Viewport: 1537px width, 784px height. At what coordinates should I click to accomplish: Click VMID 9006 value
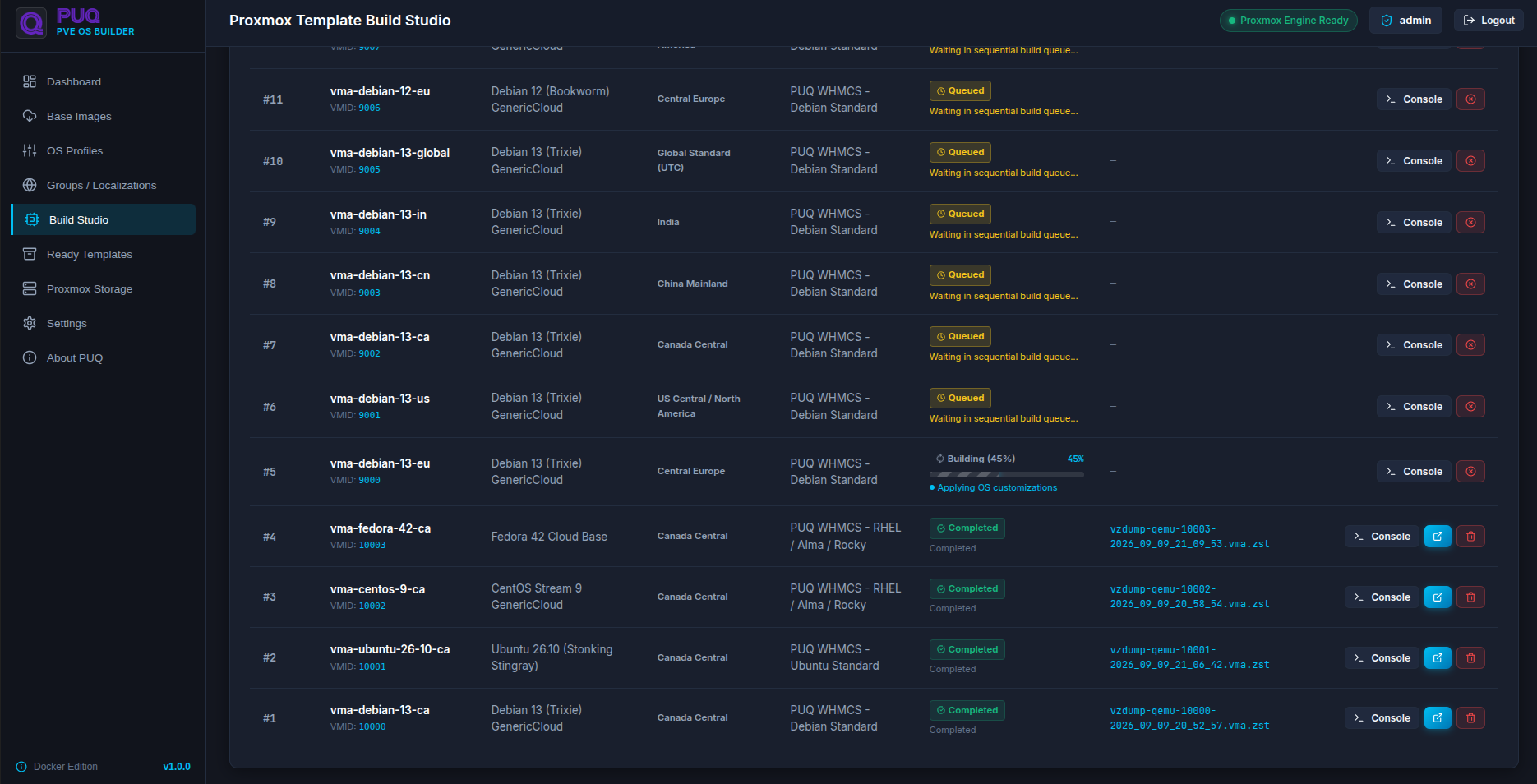coord(369,108)
